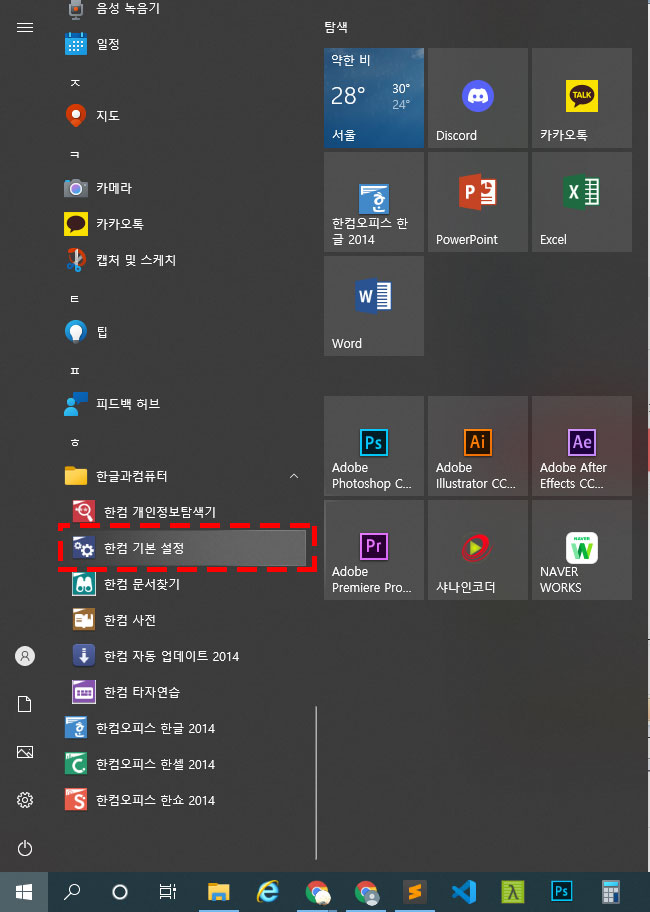Click the ㅋ letter group header
Image resolution: width=650 pixels, height=912 pixels.
[75, 155]
